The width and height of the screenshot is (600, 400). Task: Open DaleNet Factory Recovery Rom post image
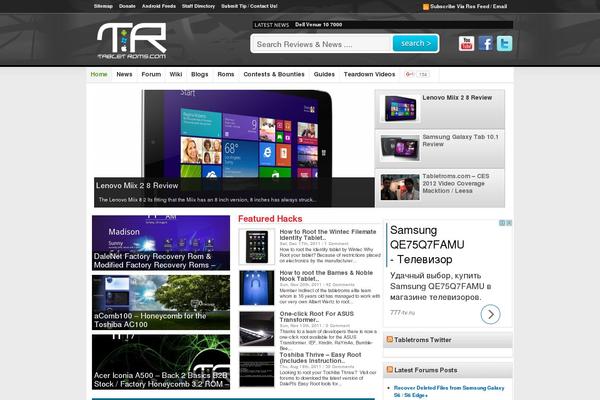point(161,243)
